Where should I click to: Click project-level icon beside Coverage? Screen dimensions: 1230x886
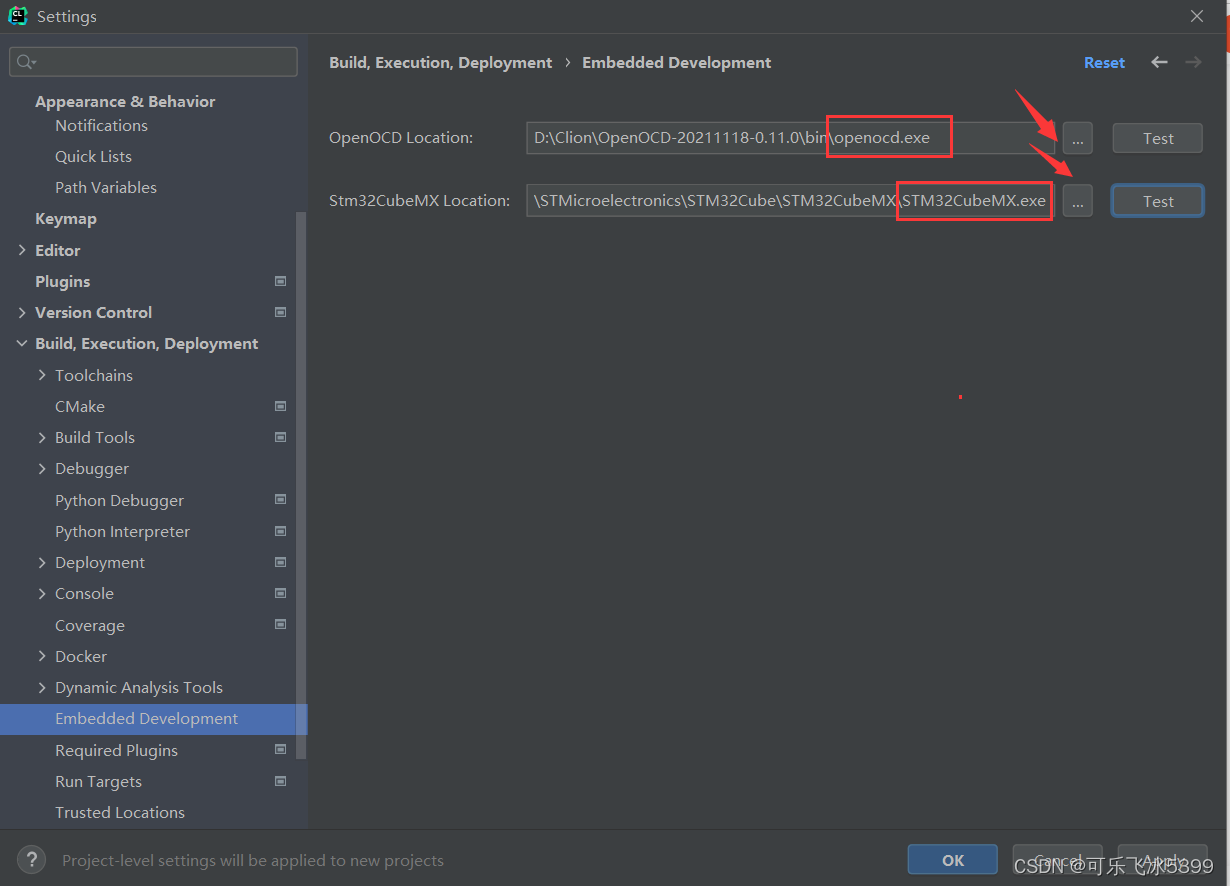pyautogui.click(x=280, y=624)
